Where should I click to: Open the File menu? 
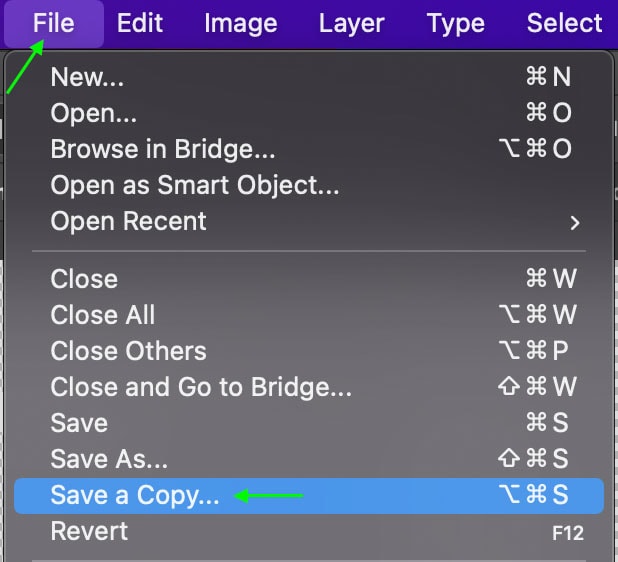pos(53,23)
